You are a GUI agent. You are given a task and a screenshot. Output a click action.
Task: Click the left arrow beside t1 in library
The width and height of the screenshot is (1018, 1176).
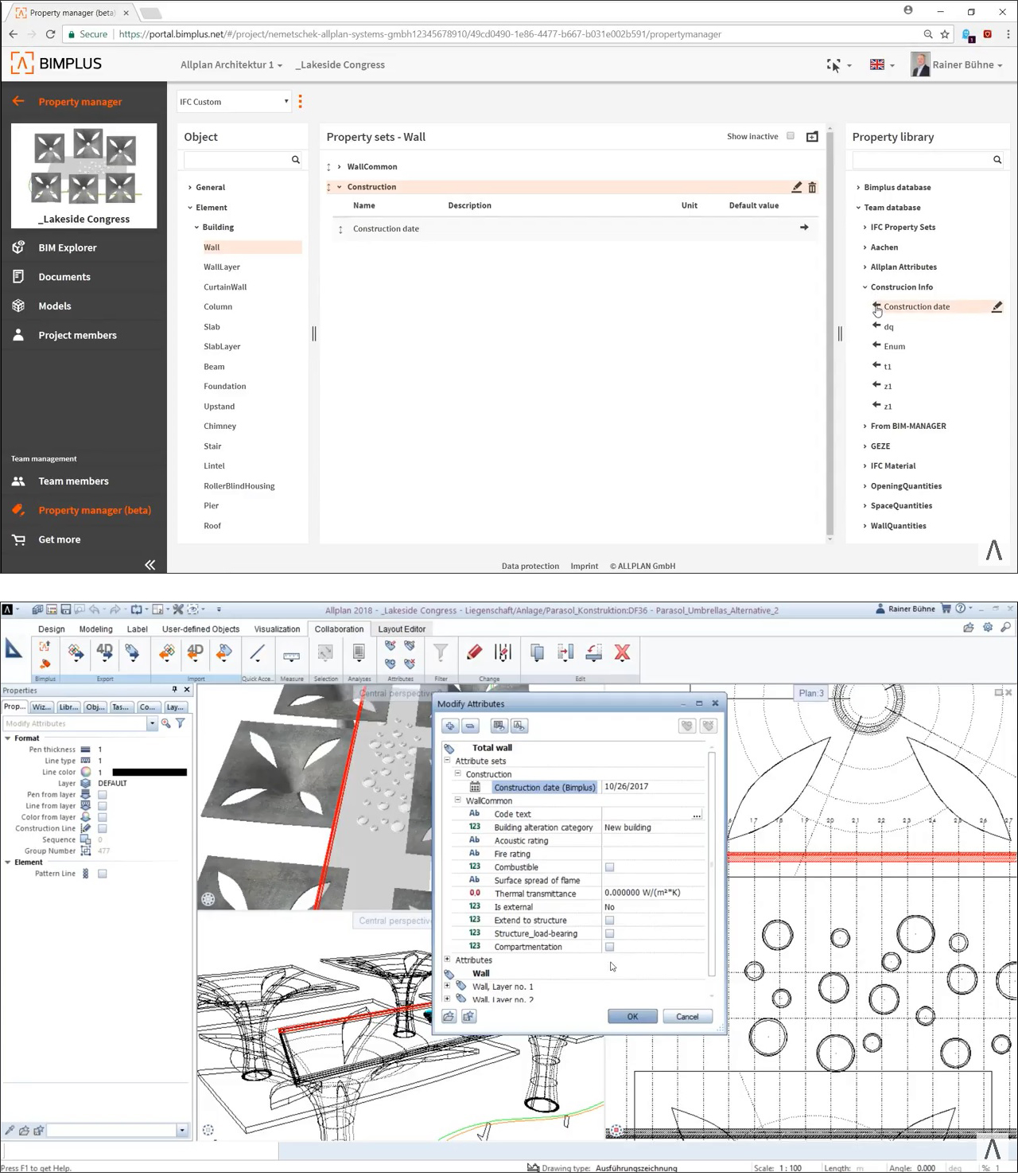(876, 365)
